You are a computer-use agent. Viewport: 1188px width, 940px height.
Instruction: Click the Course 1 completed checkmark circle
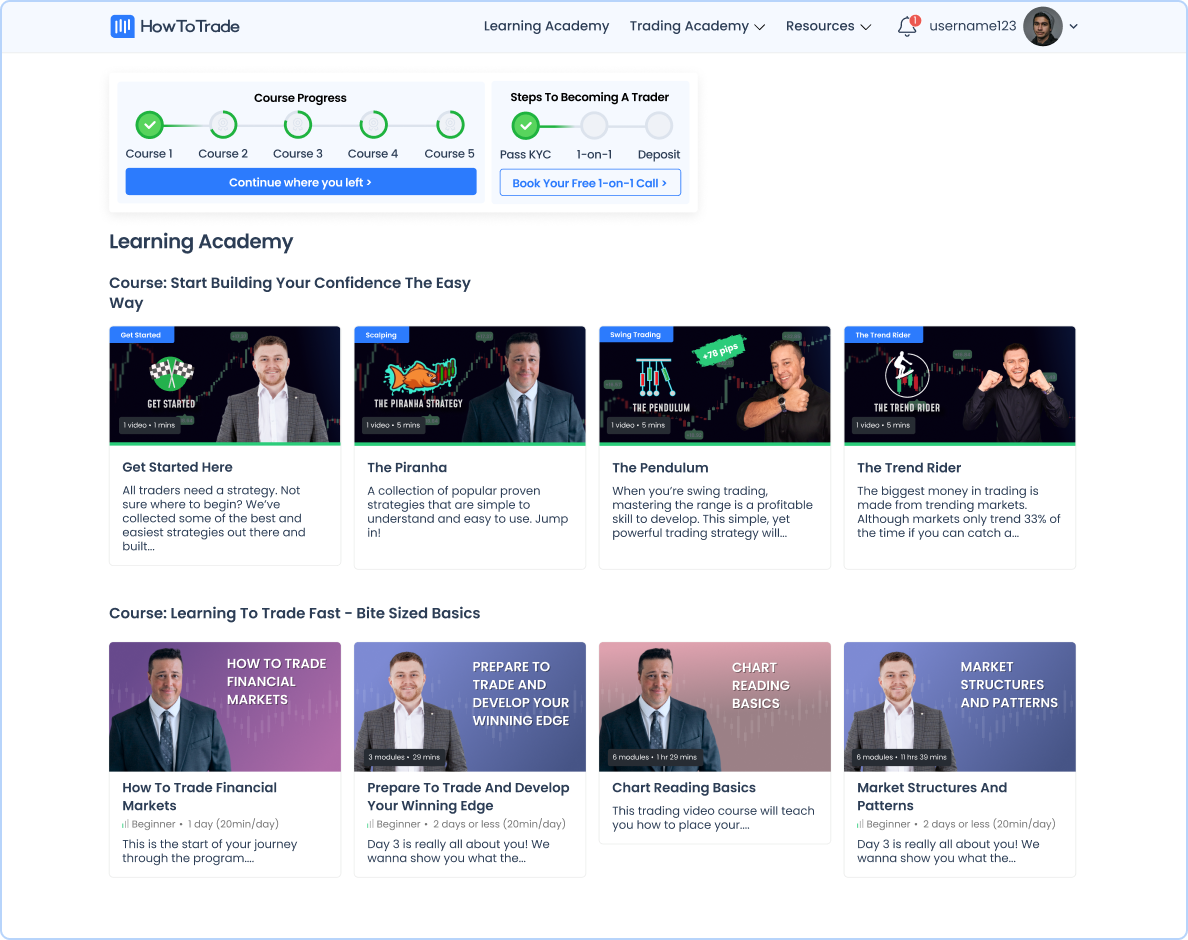coord(149,125)
